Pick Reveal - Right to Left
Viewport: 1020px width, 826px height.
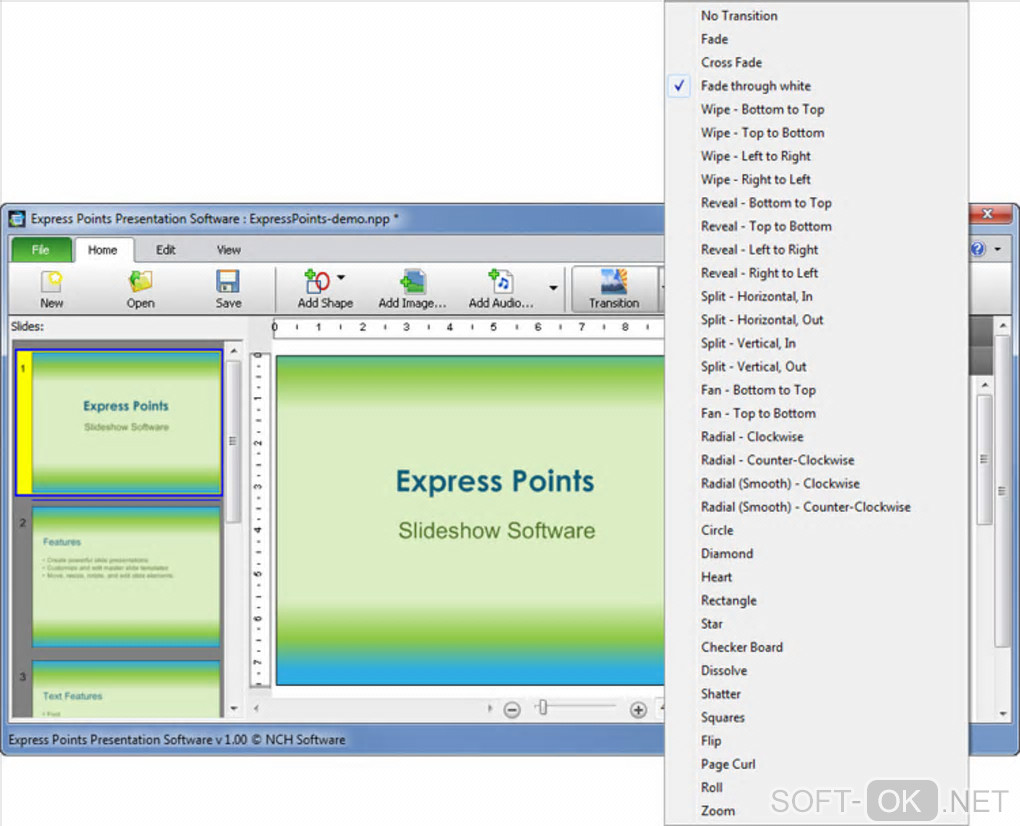(x=816, y=273)
